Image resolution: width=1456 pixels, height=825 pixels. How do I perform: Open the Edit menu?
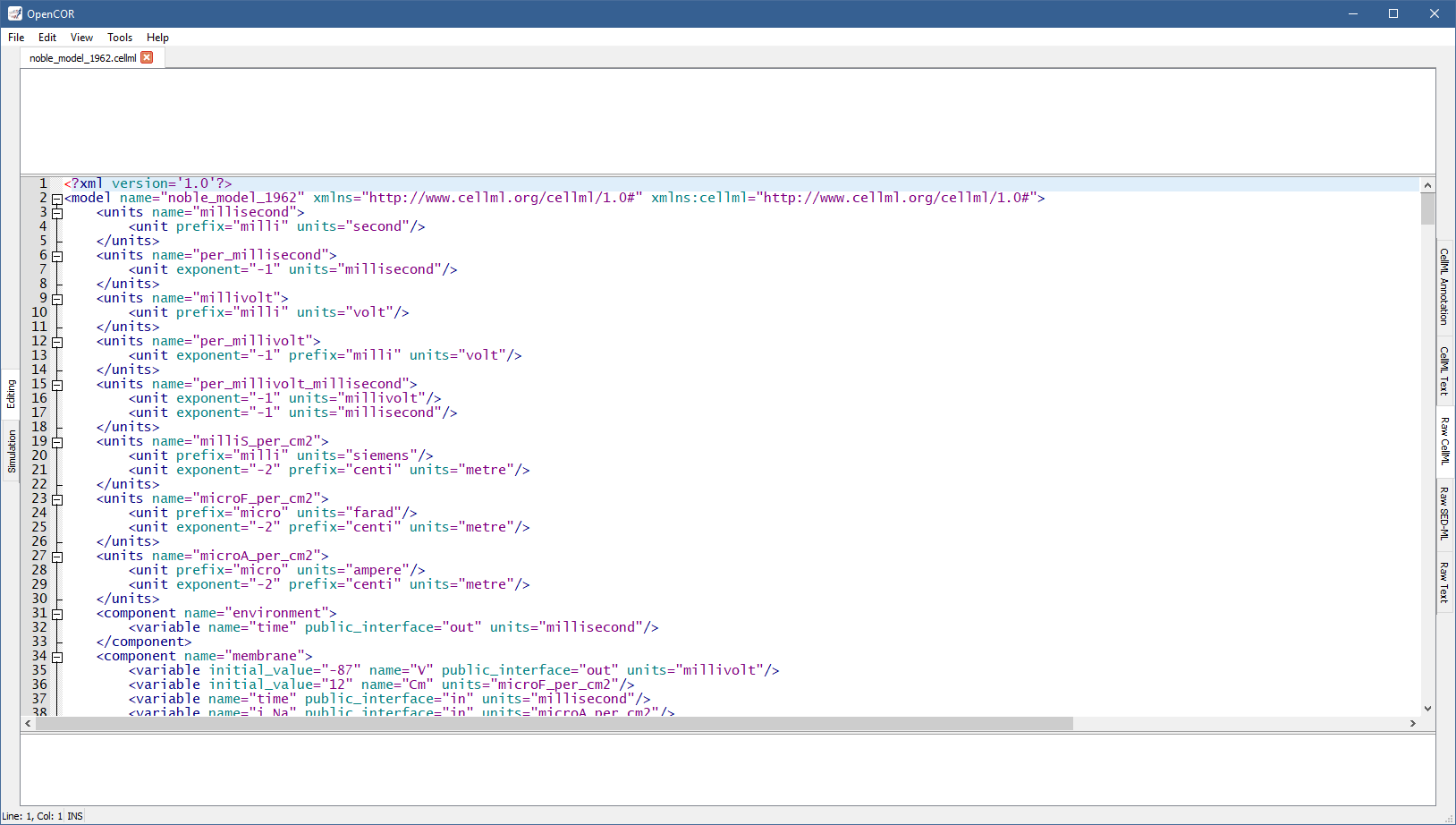click(x=47, y=38)
